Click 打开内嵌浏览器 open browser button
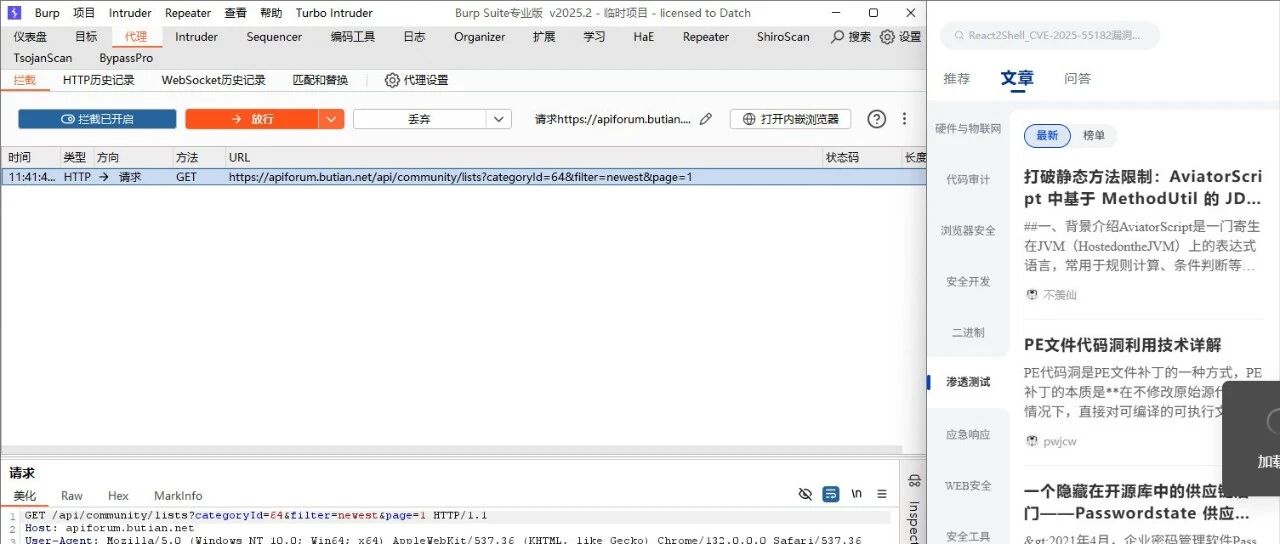The height and width of the screenshot is (544, 1280). pyautogui.click(x=790, y=119)
